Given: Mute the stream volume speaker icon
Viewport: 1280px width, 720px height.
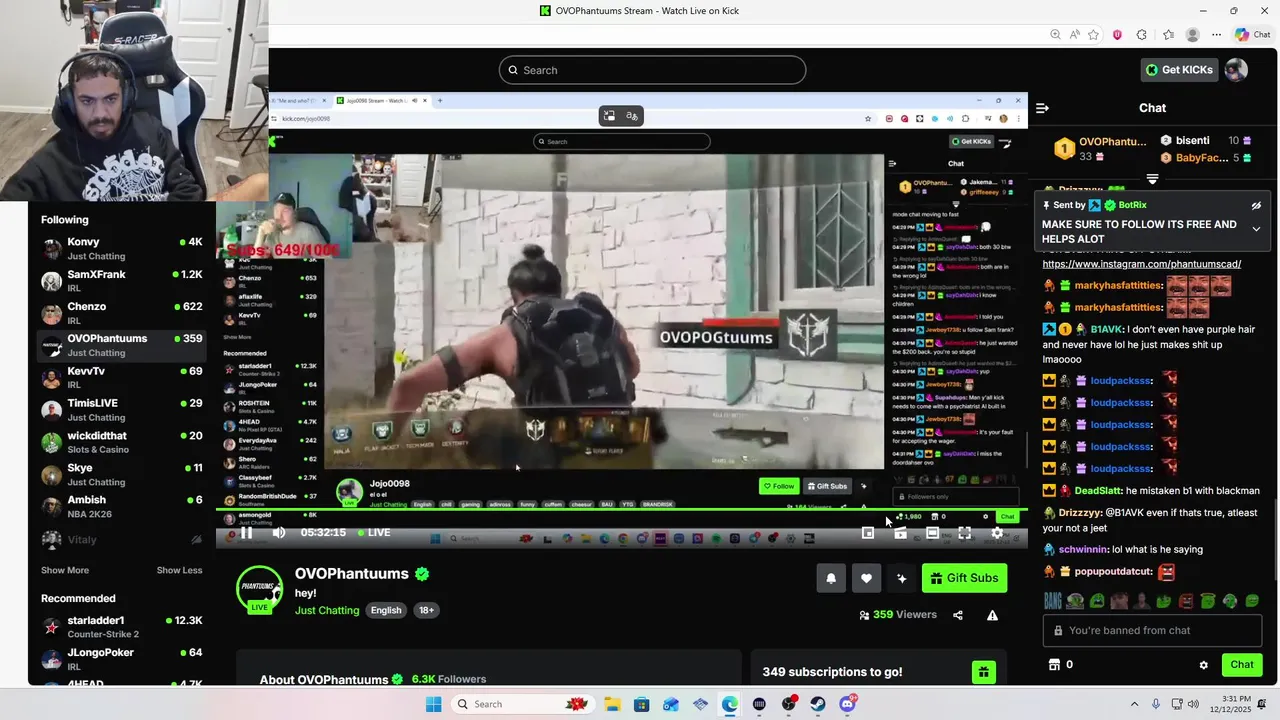Looking at the screenshot, I should click(x=279, y=533).
